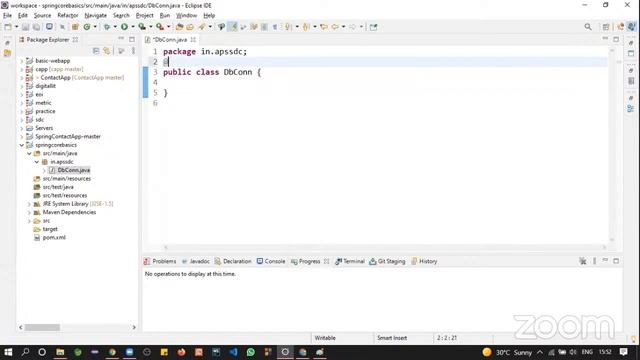Click Remove All Finished Operations icon

582,261
